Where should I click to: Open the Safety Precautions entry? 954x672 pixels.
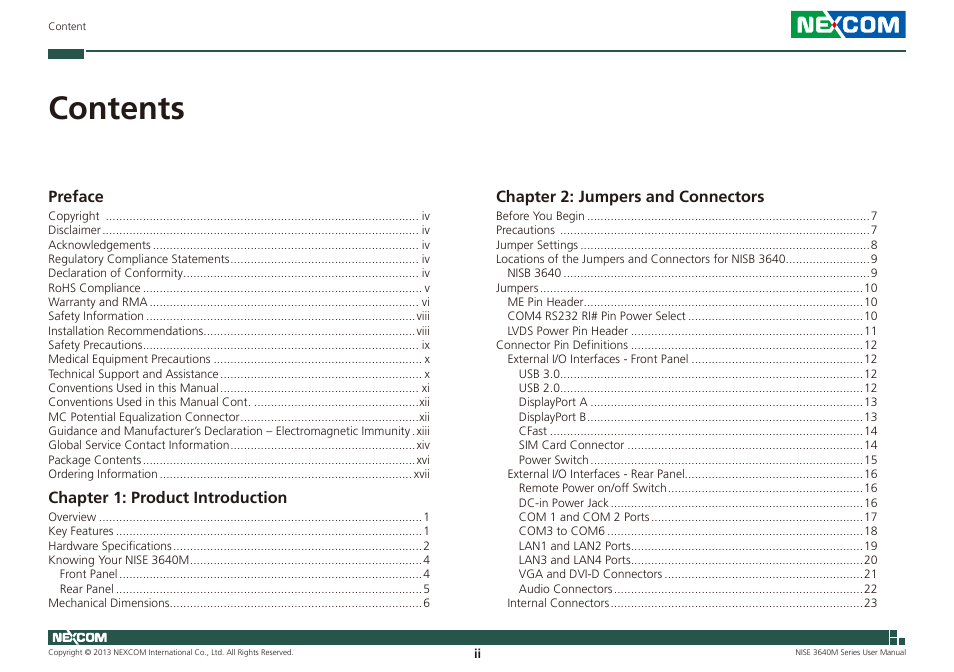point(239,345)
